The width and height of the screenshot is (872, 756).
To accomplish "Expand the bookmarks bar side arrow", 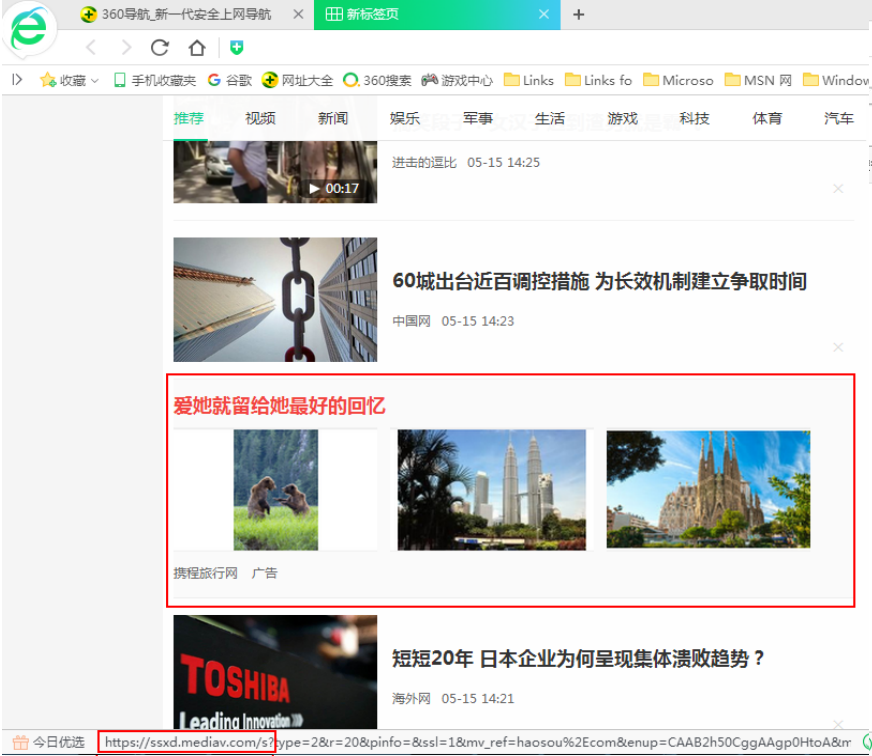I will coord(16,80).
